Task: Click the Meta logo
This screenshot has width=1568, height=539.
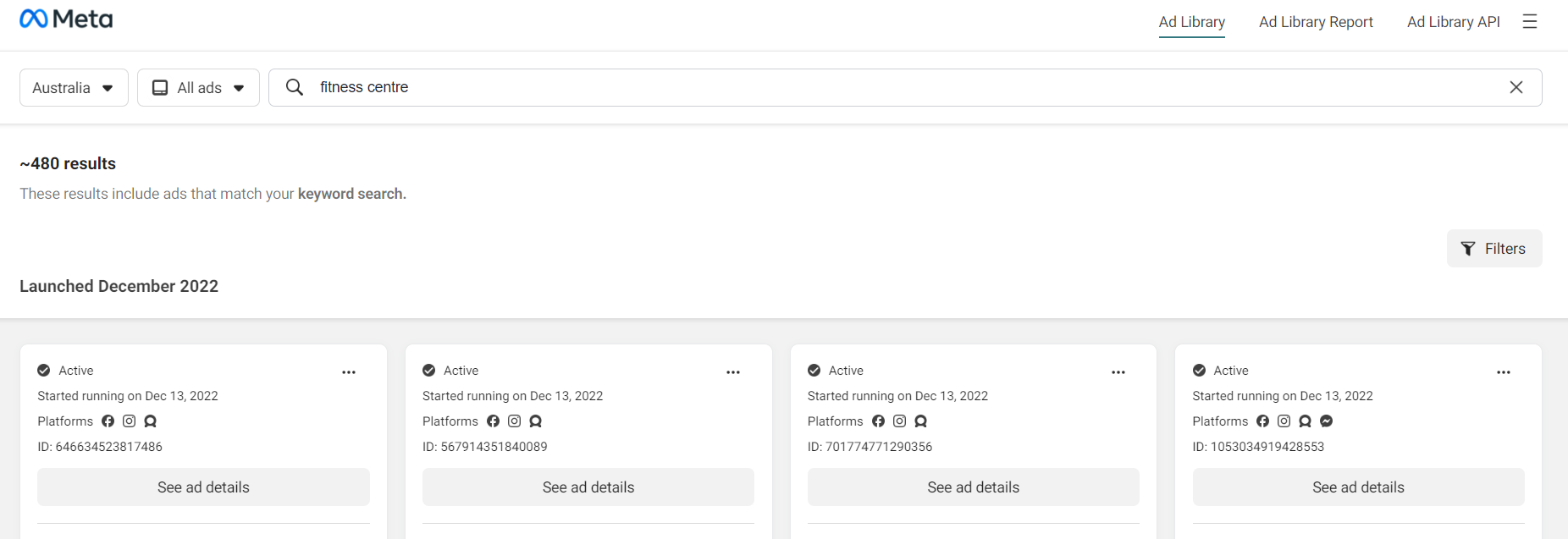Action: coord(66,19)
